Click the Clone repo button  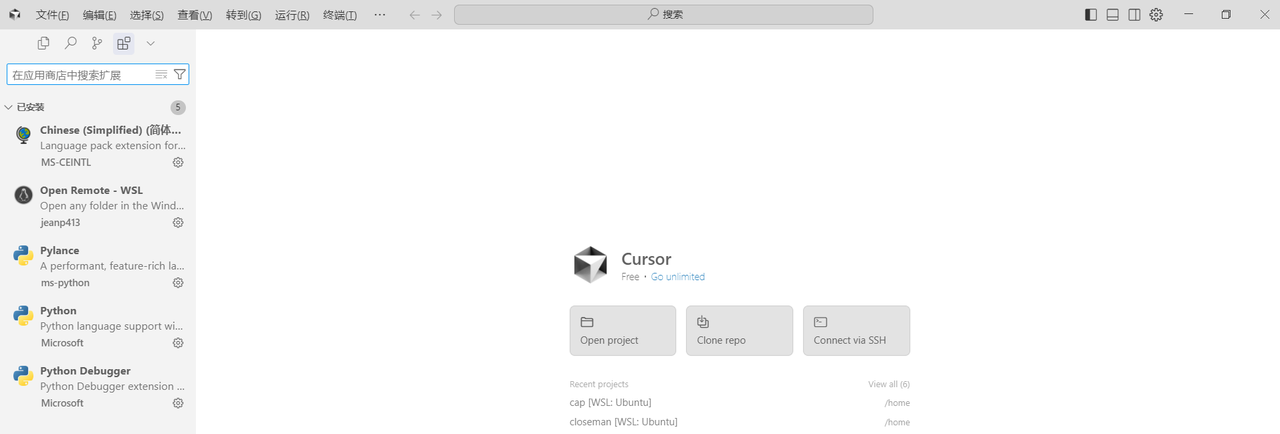tap(740, 331)
